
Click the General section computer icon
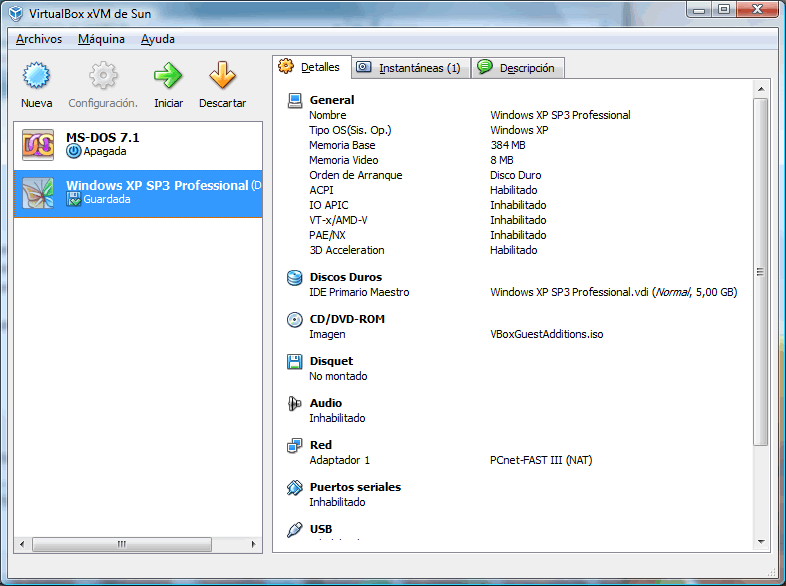point(295,100)
